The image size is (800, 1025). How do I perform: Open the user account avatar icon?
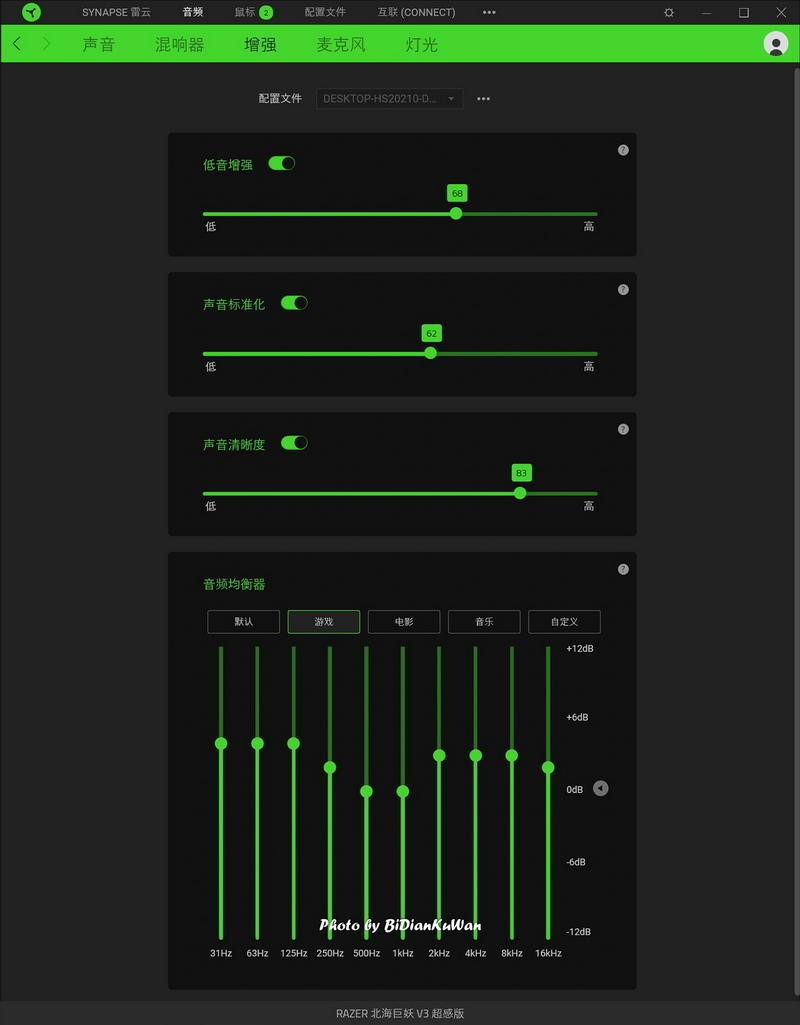[776, 44]
